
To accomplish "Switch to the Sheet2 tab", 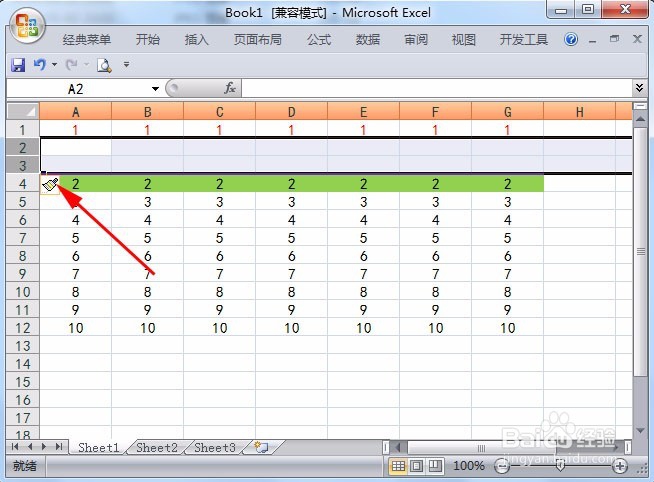I will point(156,447).
